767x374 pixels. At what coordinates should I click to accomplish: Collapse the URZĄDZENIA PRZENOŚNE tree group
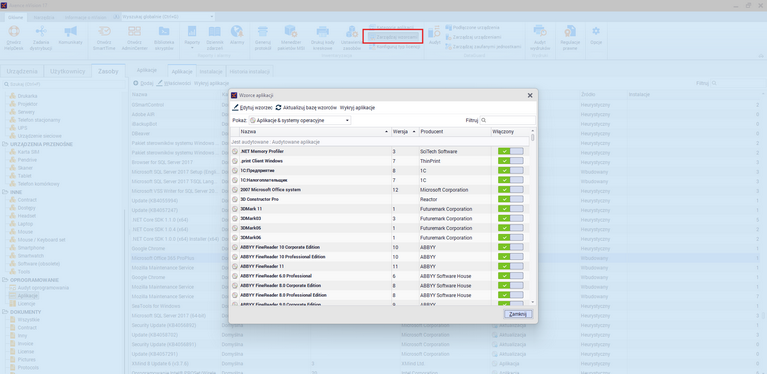tap(4, 144)
